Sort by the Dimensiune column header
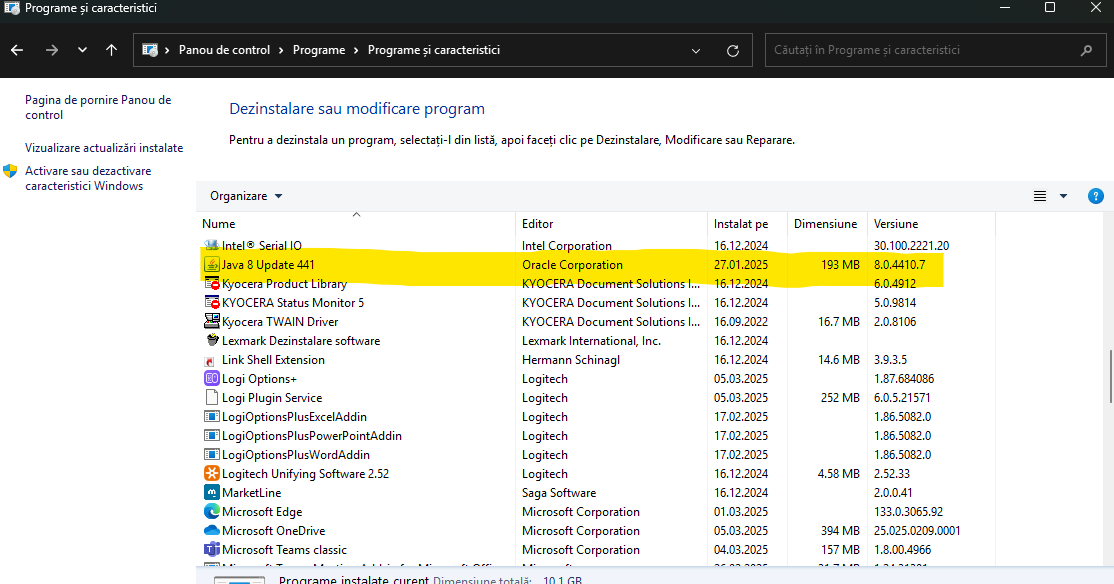Screen dimensions: 1114x584 (x=827, y=224)
